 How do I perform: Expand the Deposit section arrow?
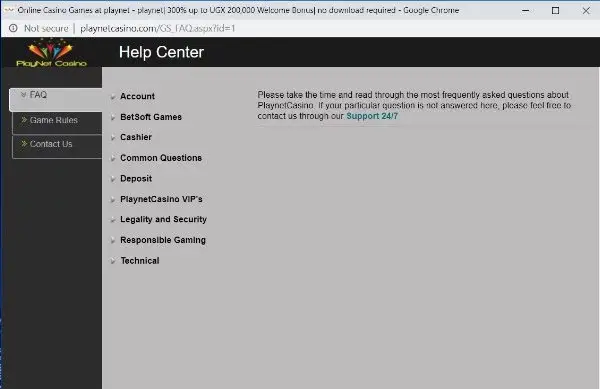(x=113, y=179)
